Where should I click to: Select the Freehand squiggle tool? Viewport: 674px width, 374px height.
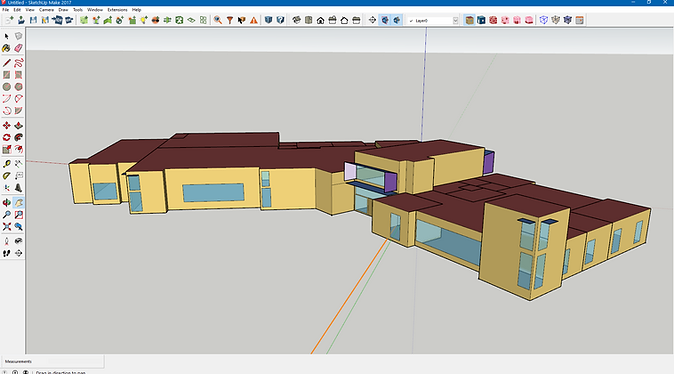click(x=18, y=63)
